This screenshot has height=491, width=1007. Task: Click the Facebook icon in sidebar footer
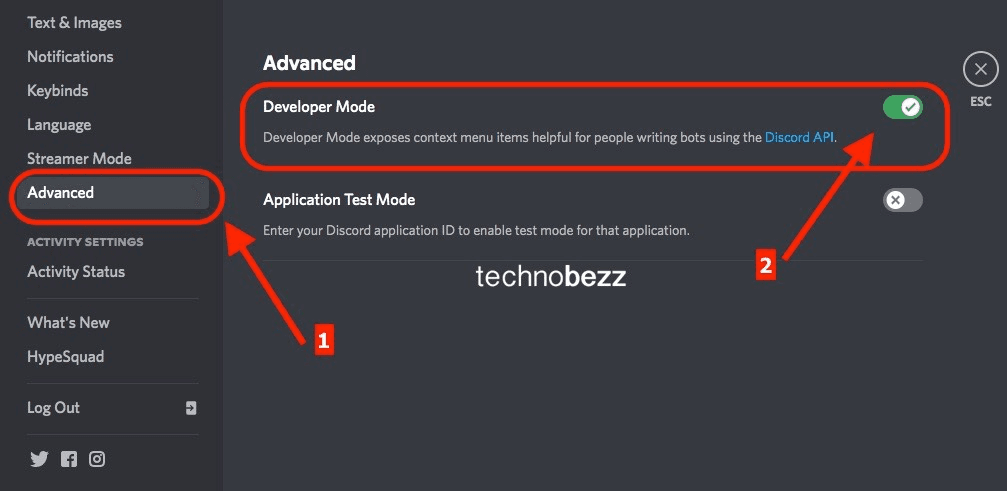pyautogui.click(x=68, y=459)
